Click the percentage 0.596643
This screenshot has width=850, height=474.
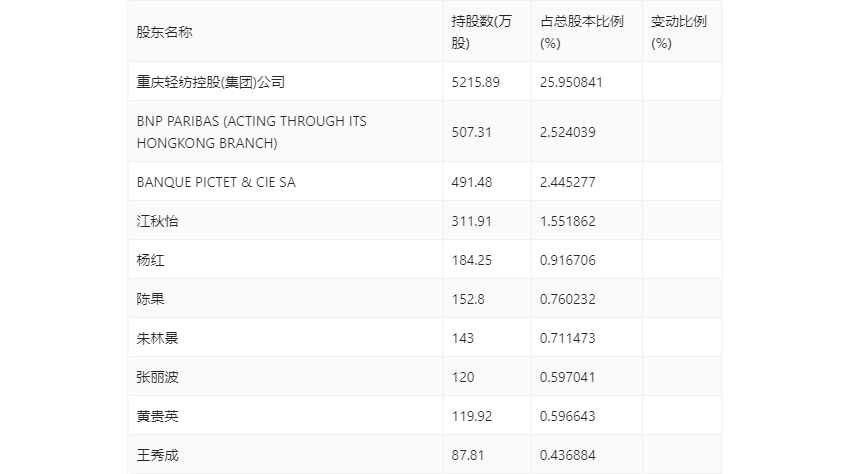click(x=568, y=417)
